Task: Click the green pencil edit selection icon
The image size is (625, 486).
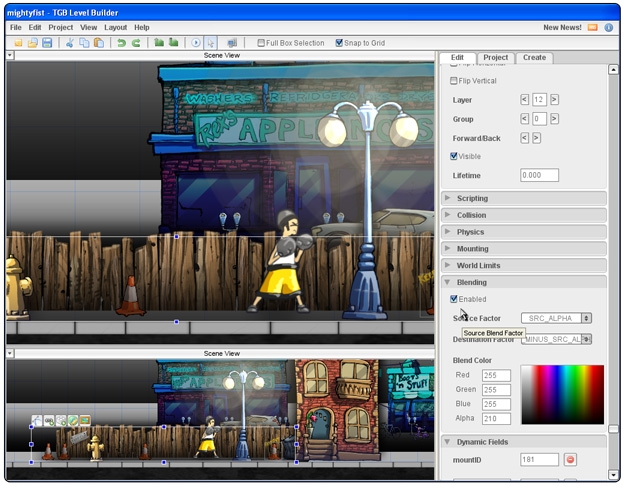Action: pos(73,420)
